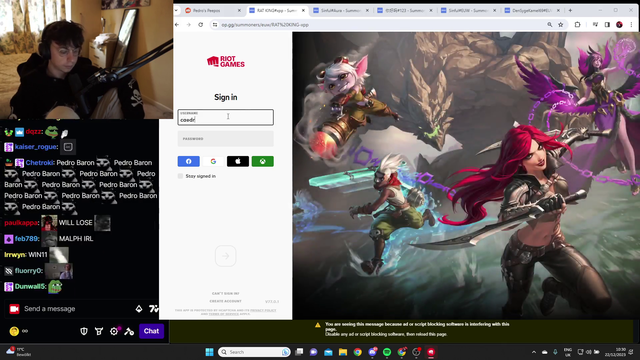
Task: Bookmark this page with the star icon
Action: click(x=561, y=25)
